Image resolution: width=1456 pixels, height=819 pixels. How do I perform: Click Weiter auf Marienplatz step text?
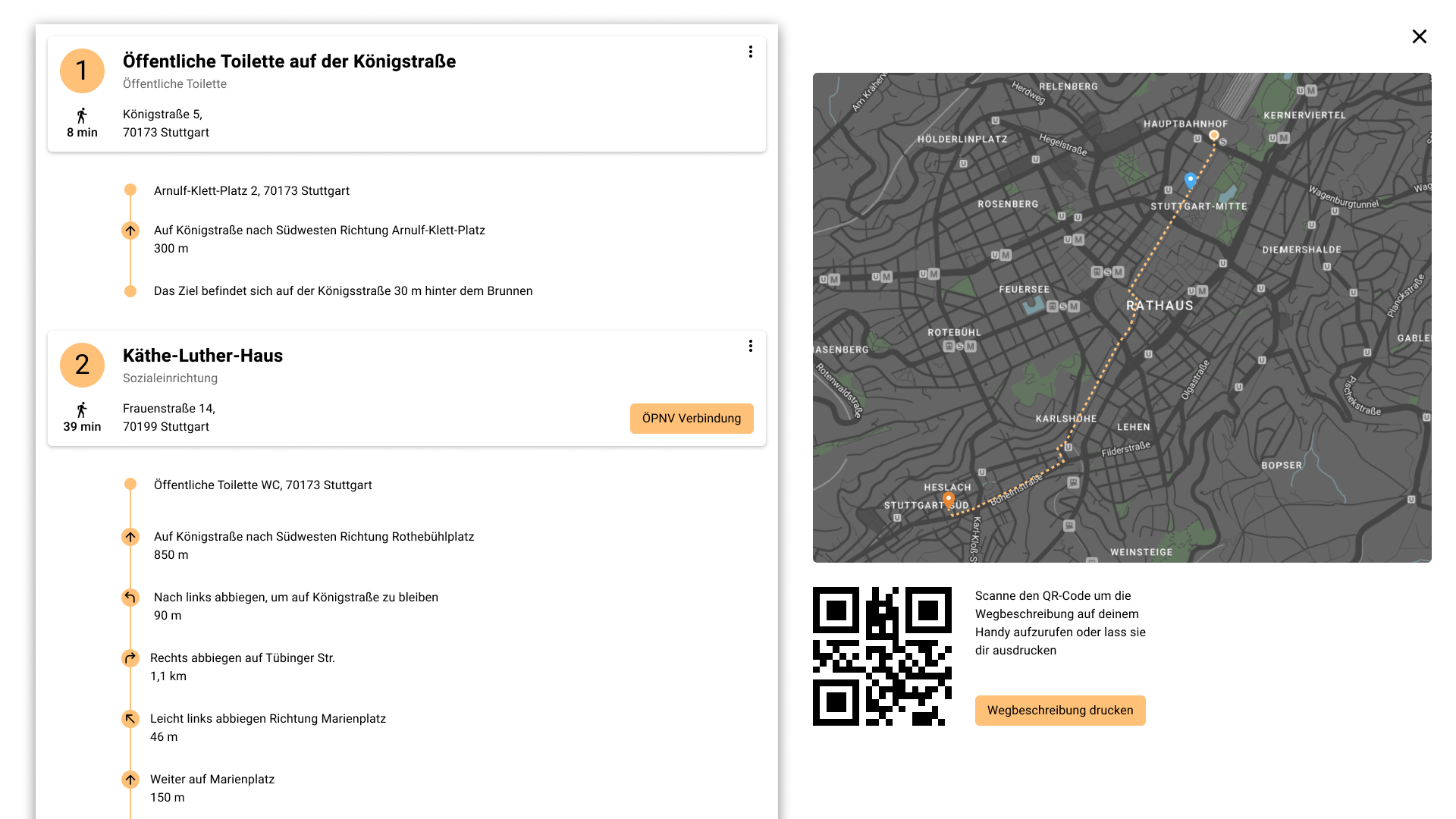pos(212,779)
